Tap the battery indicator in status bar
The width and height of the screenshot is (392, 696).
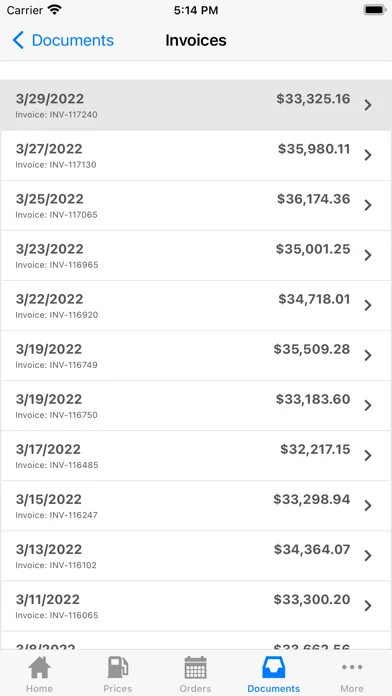(x=375, y=10)
